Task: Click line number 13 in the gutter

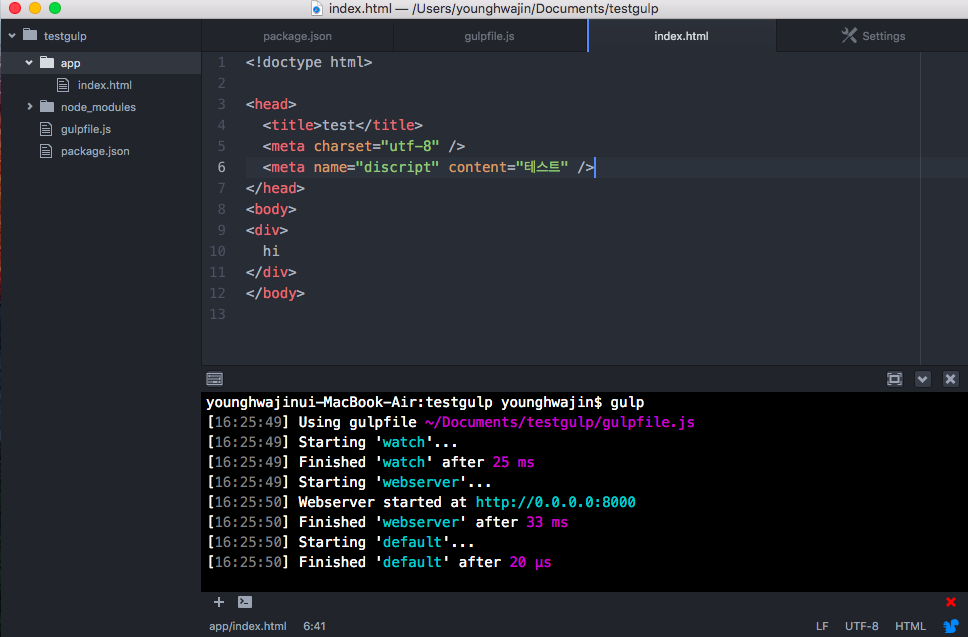Action: (217, 314)
